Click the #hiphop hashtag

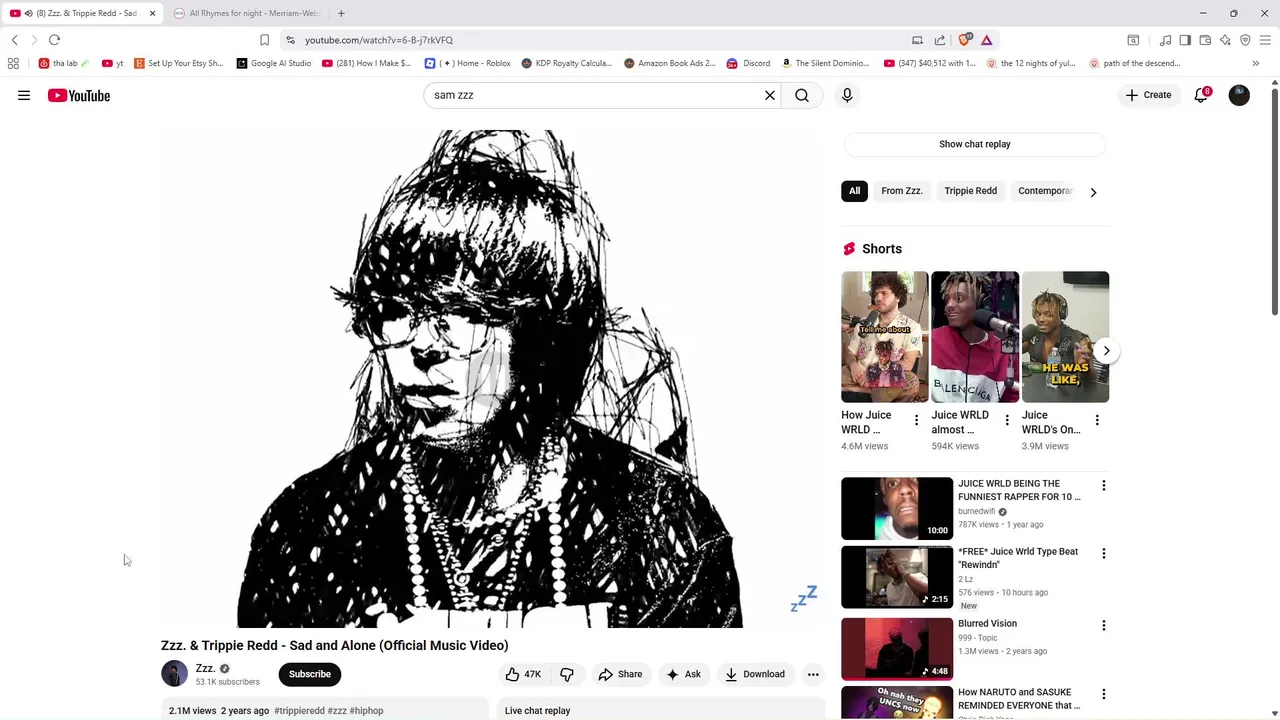pos(366,711)
